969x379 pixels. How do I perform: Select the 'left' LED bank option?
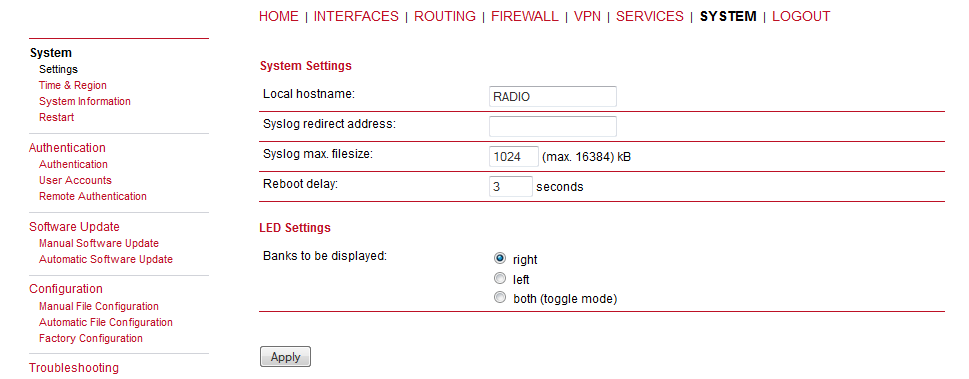501,278
